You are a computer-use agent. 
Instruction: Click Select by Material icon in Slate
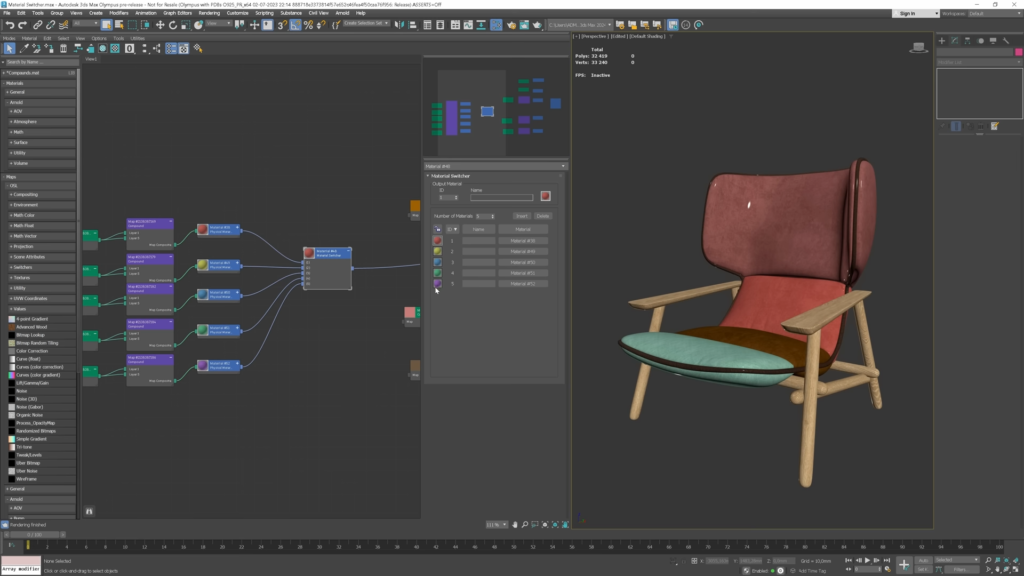(198, 48)
